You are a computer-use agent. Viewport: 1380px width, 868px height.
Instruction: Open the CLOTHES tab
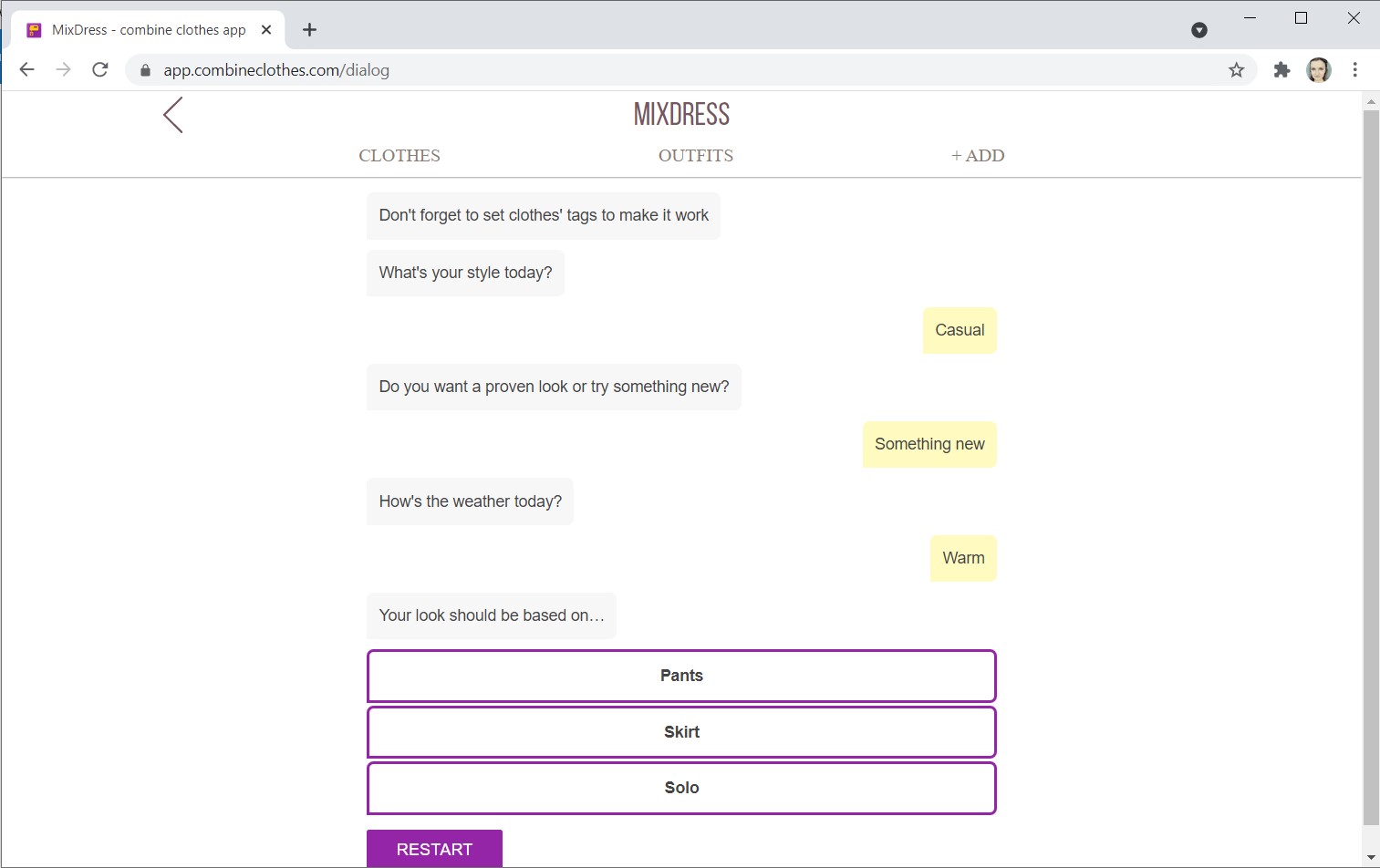(399, 156)
